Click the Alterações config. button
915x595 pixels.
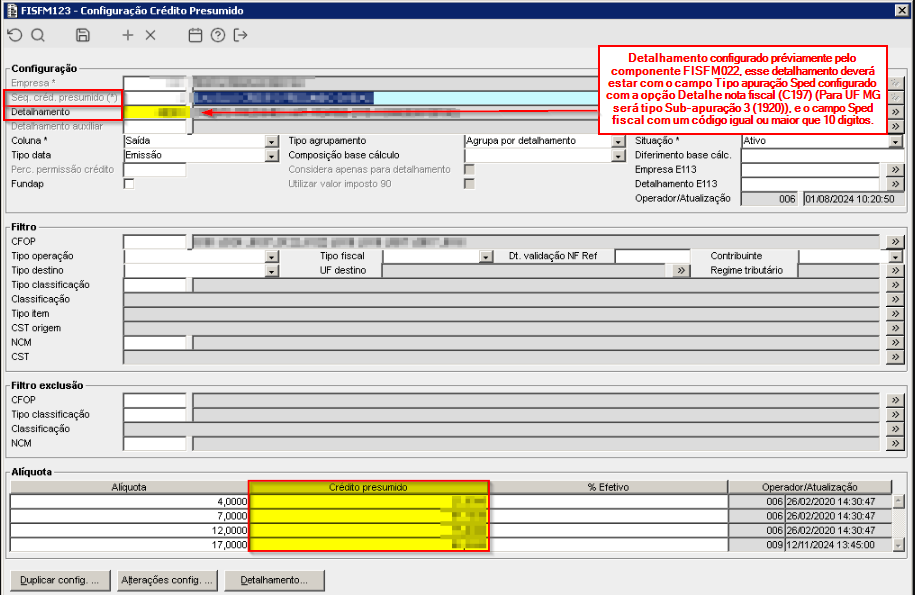coord(167,580)
